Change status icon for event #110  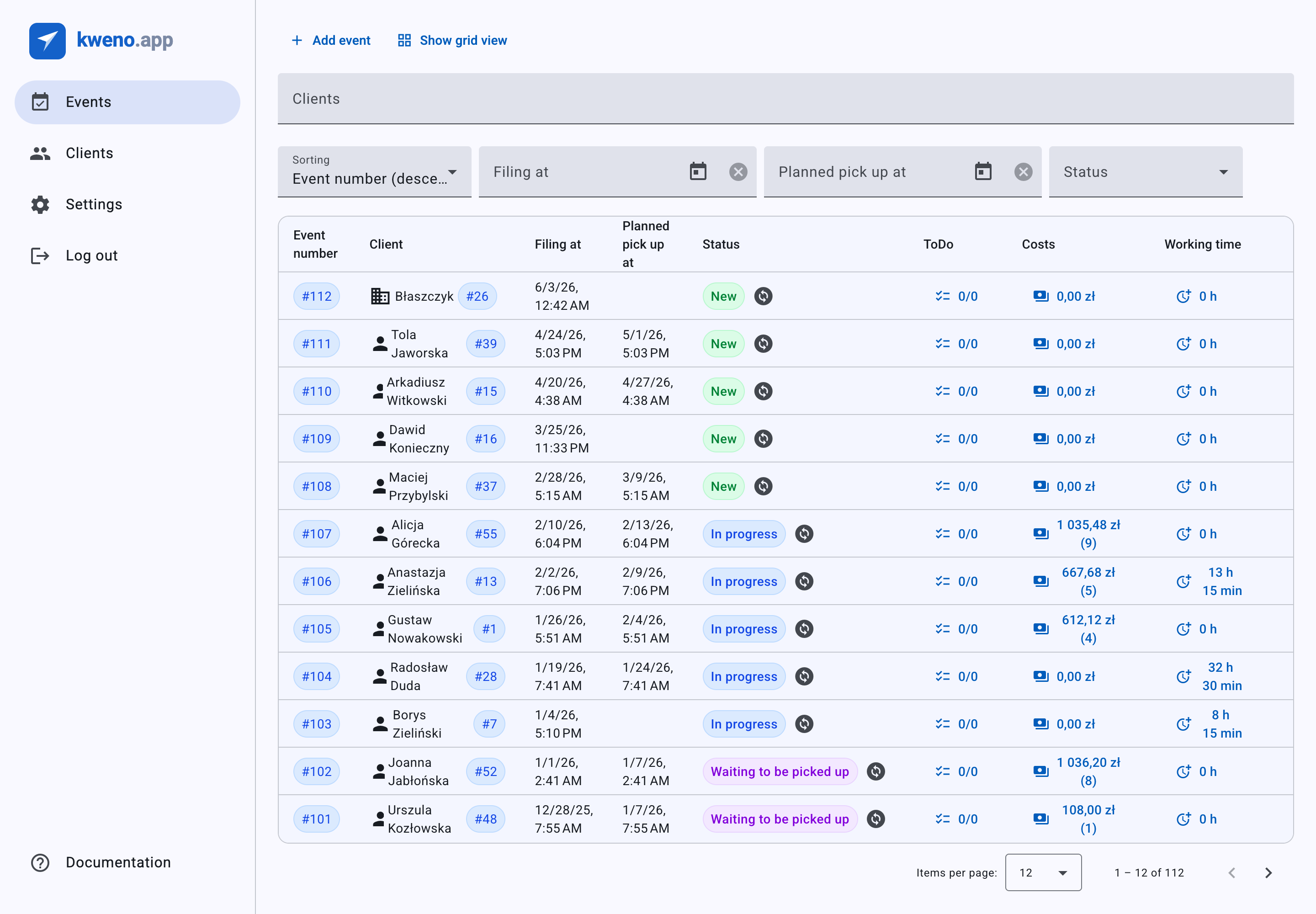coord(763,391)
